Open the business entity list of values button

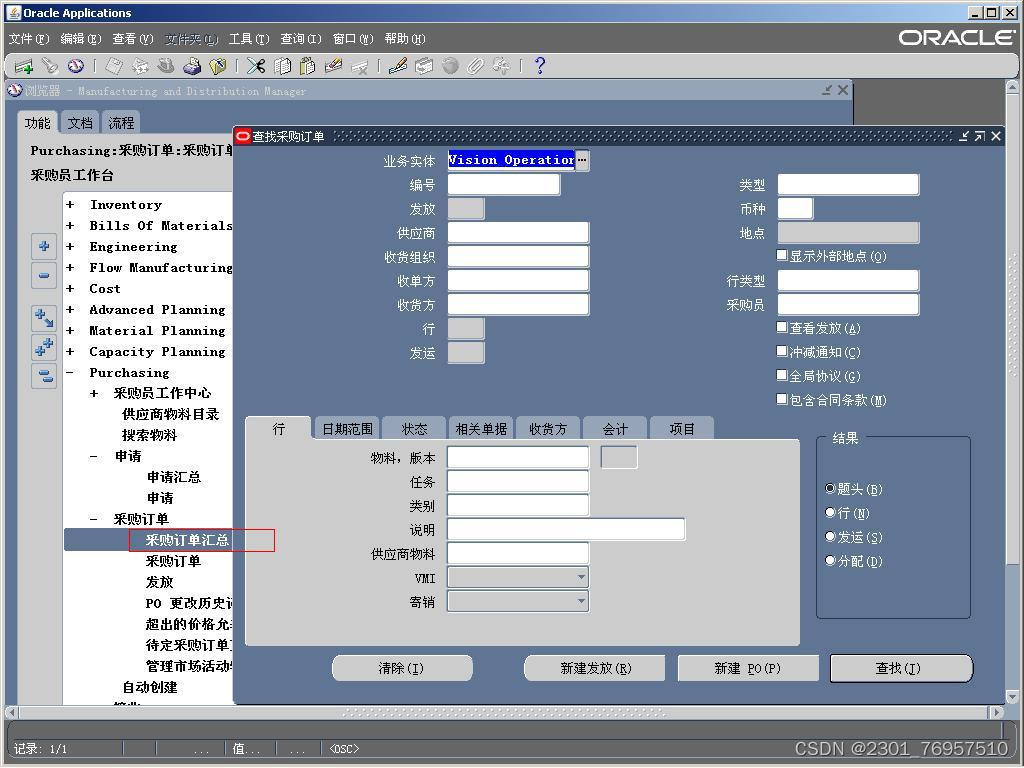[582, 160]
